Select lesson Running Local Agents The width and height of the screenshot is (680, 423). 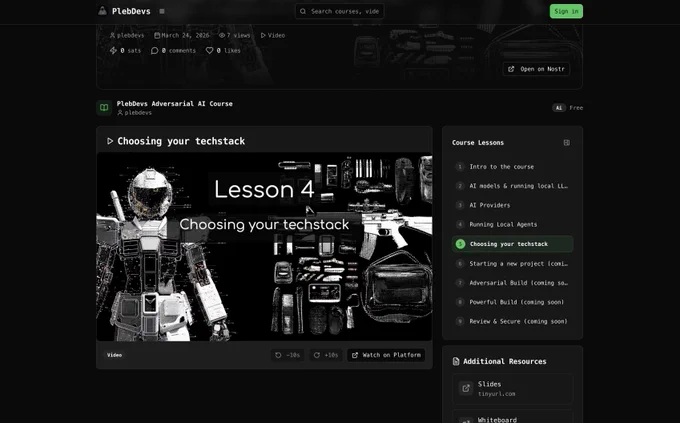[x=512, y=224]
